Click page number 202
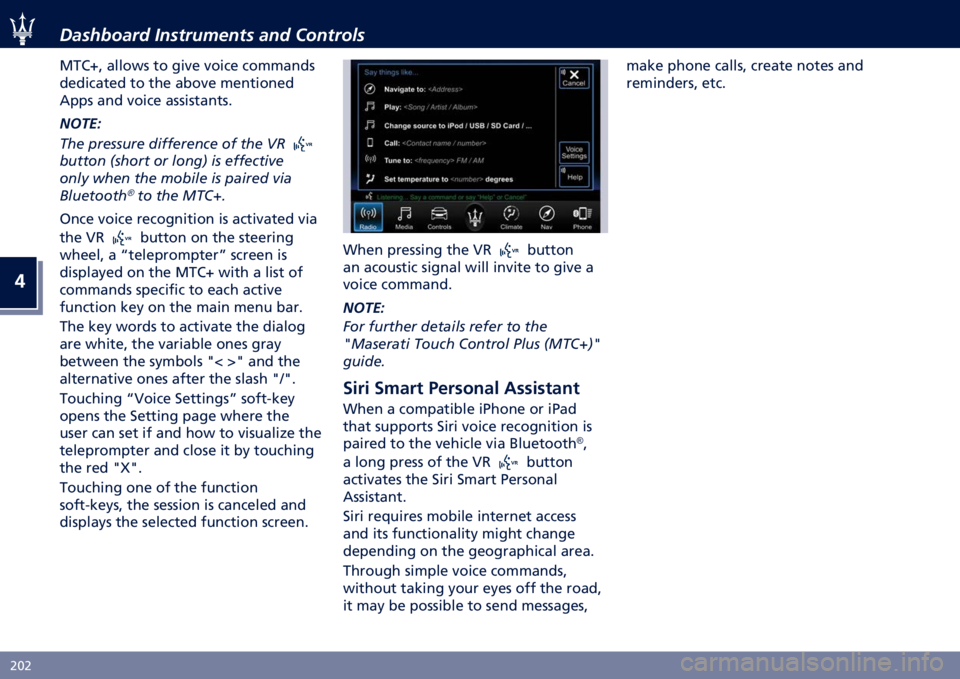 21,666
